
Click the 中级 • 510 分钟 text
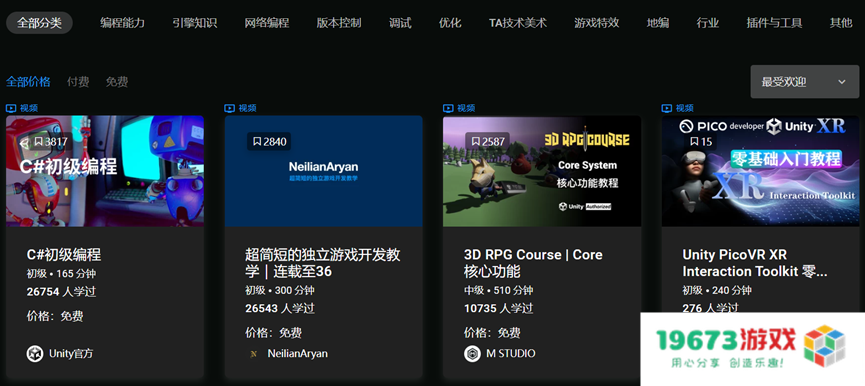pyautogui.click(x=498, y=290)
